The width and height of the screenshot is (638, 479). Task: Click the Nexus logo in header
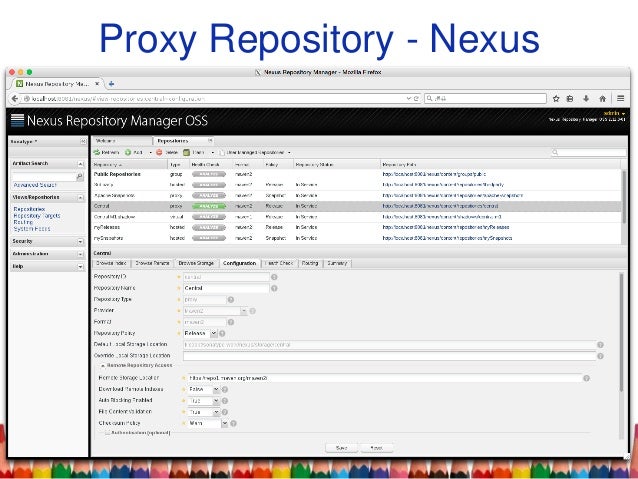pos(17,120)
